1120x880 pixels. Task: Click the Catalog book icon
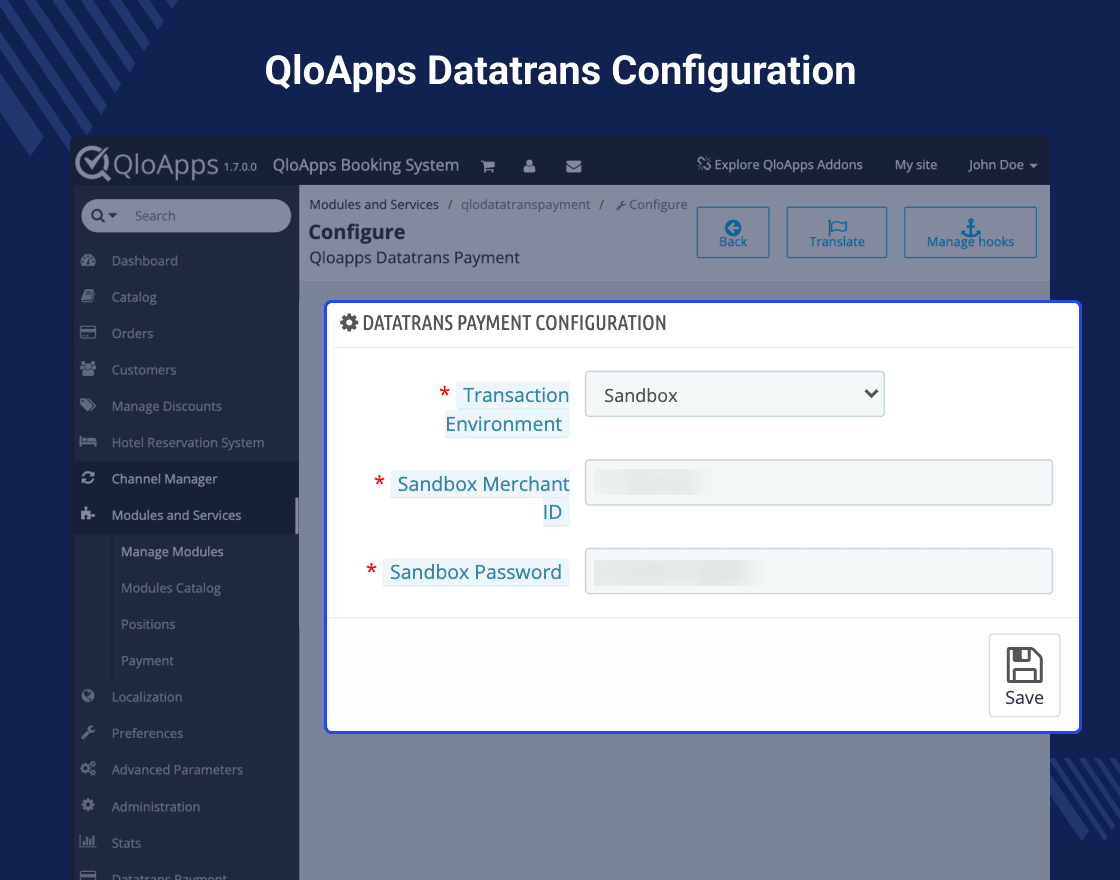88,296
